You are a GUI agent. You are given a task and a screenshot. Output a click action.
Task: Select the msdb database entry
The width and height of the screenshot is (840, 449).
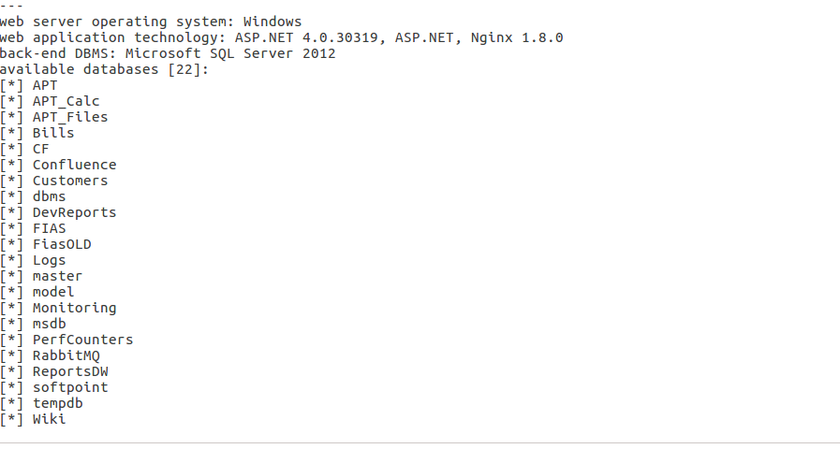click(49, 324)
